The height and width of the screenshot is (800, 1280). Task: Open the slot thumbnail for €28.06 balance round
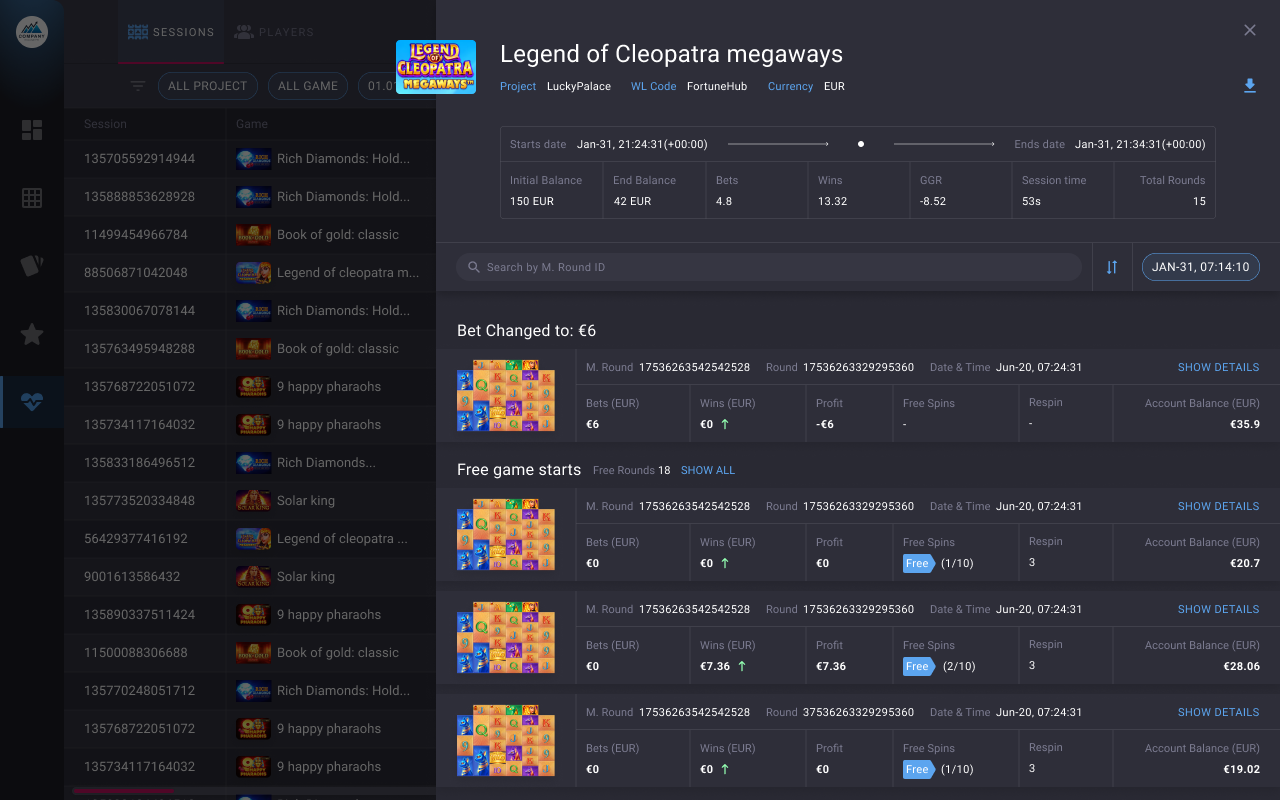[506, 637]
